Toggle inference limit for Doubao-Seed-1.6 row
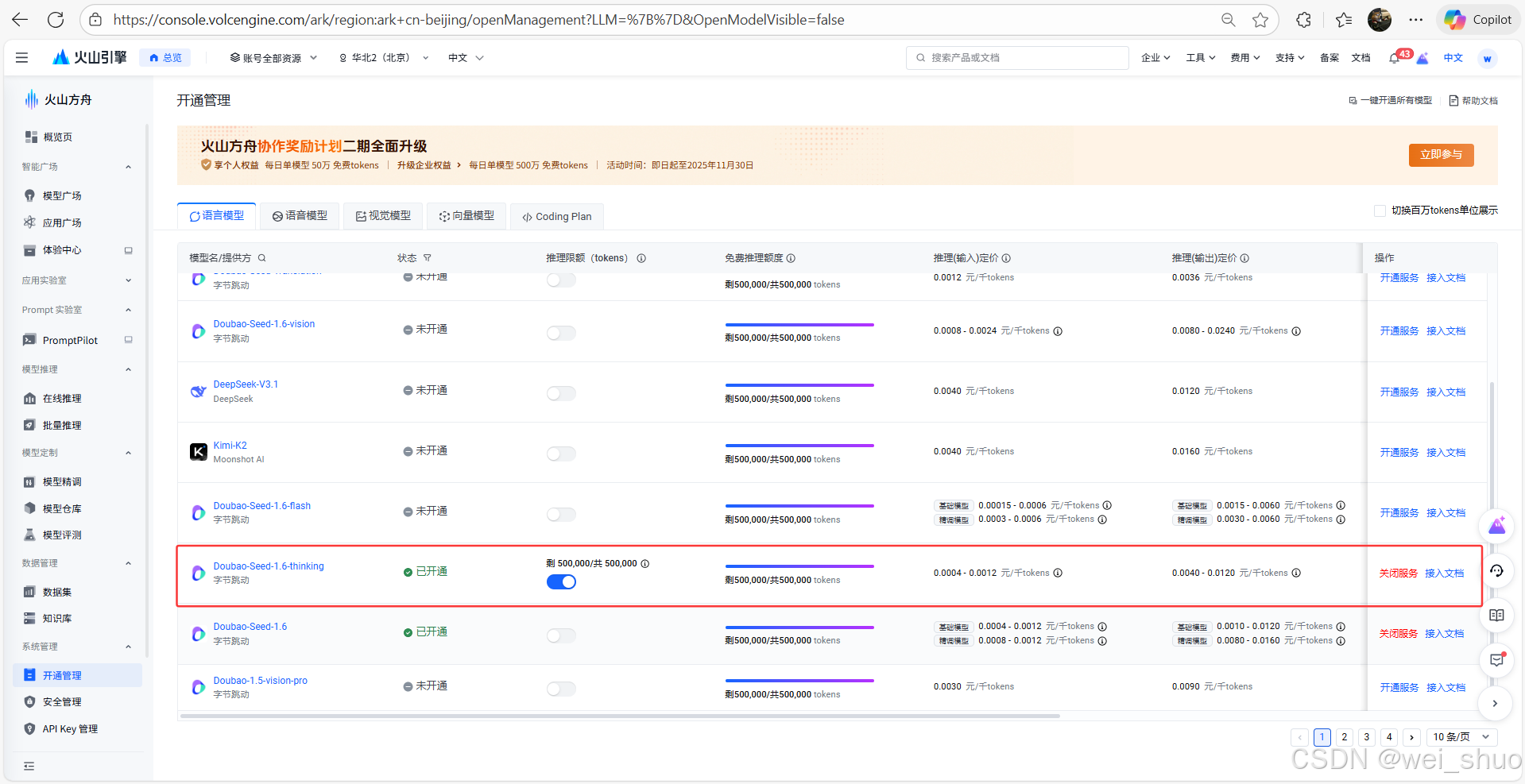The image size is (1525, 784). (561, 635)
